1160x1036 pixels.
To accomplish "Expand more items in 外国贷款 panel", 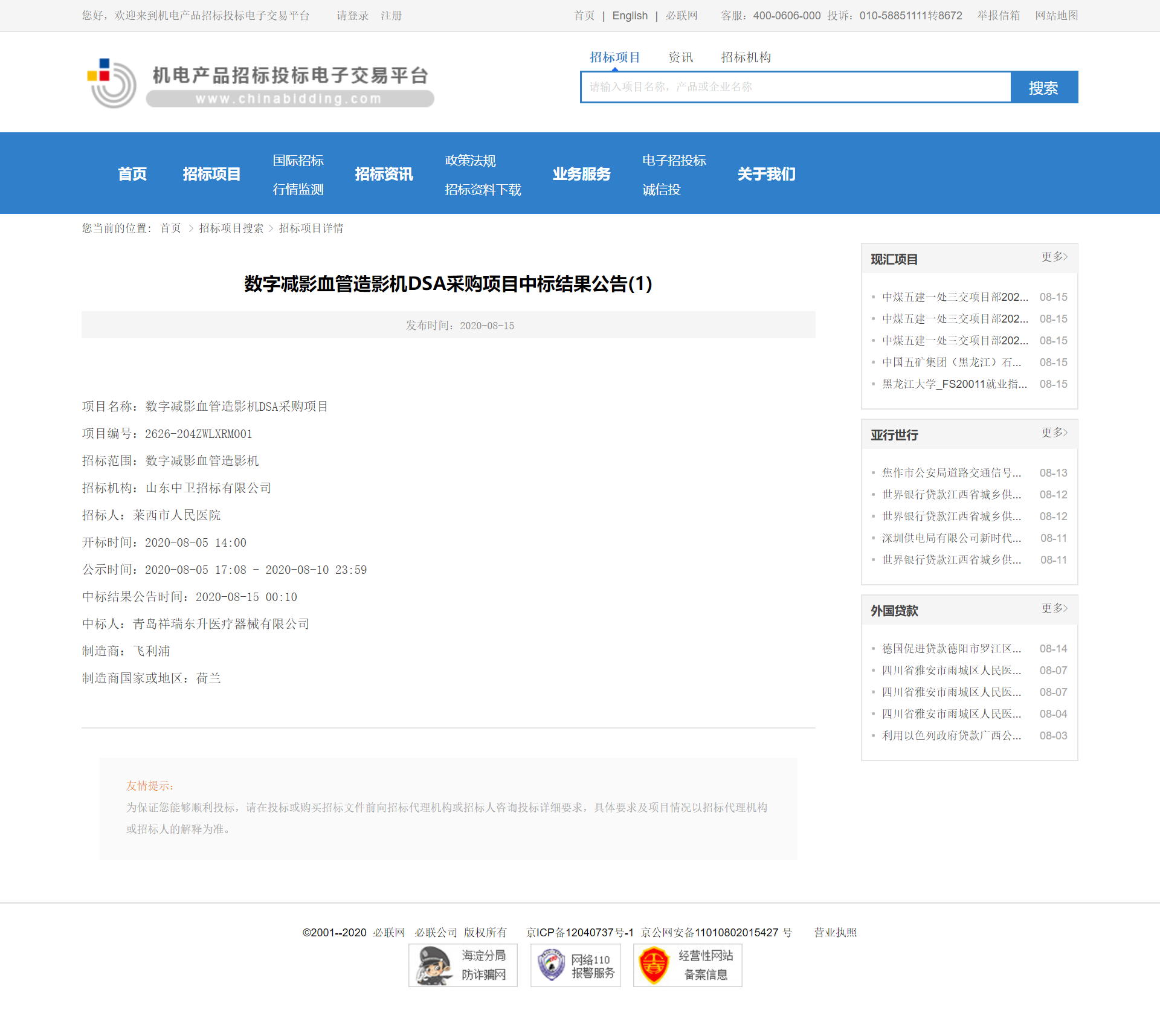I will (x=1054, y=608).
